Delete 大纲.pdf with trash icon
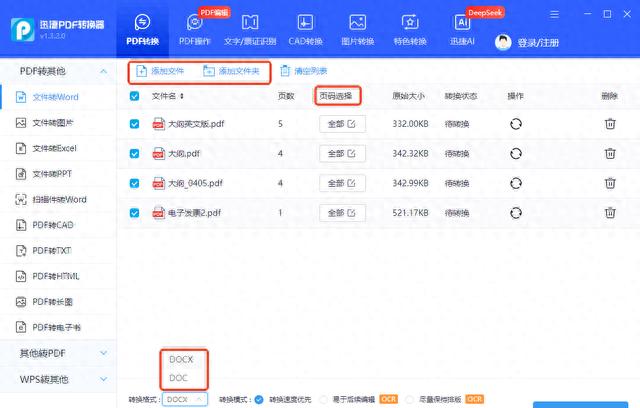Viewport: 640px width, 408px height. (610, 153)
